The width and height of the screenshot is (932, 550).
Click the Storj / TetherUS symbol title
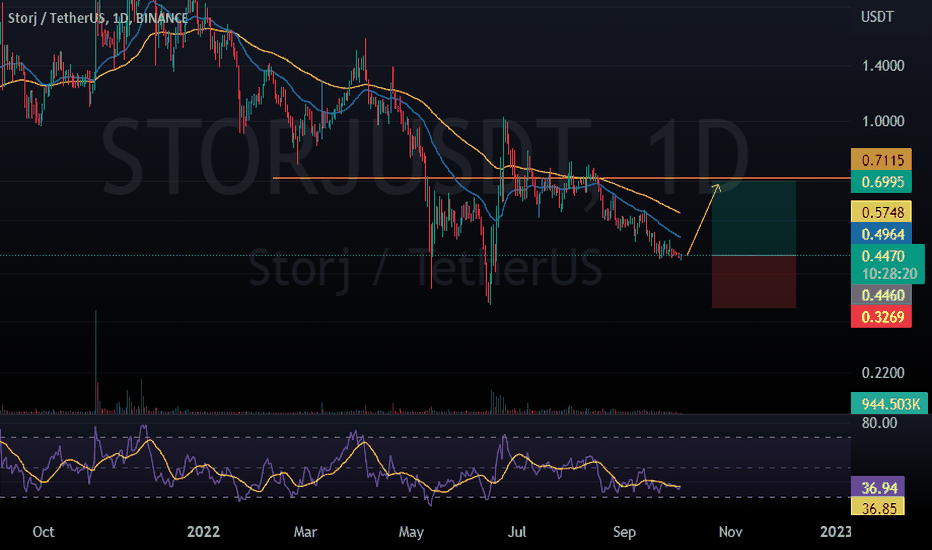click(97, 18)
